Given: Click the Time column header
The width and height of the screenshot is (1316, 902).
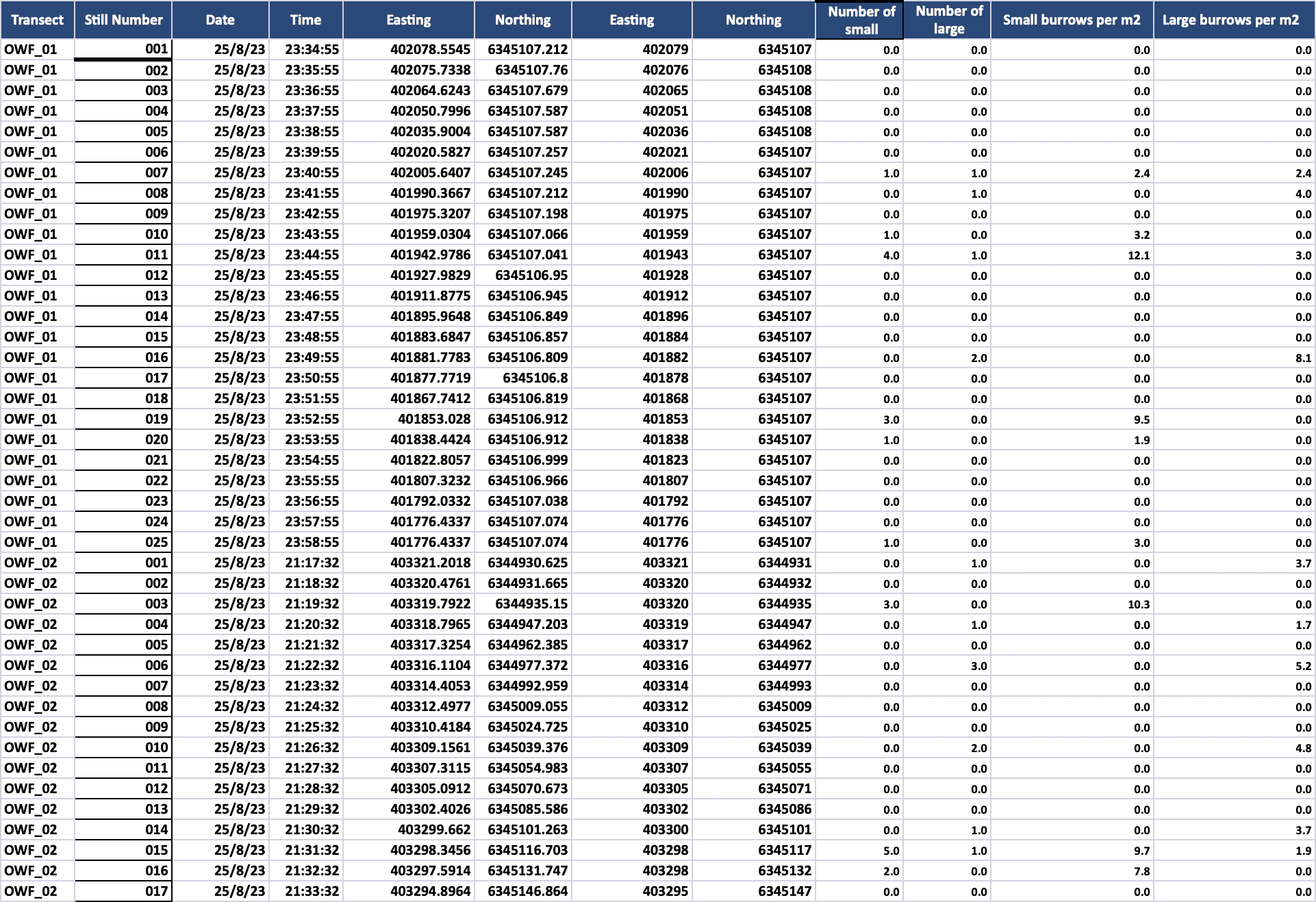Looking at the screenshot, I should pos(305,20).
